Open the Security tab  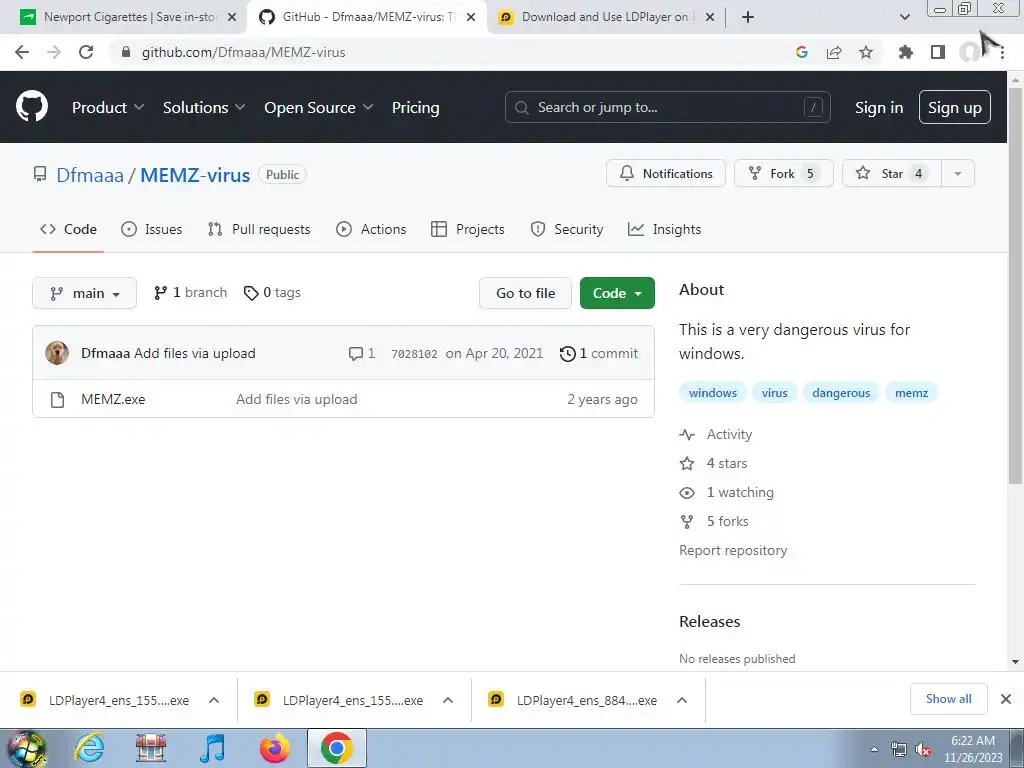click(x=566, y=229)
